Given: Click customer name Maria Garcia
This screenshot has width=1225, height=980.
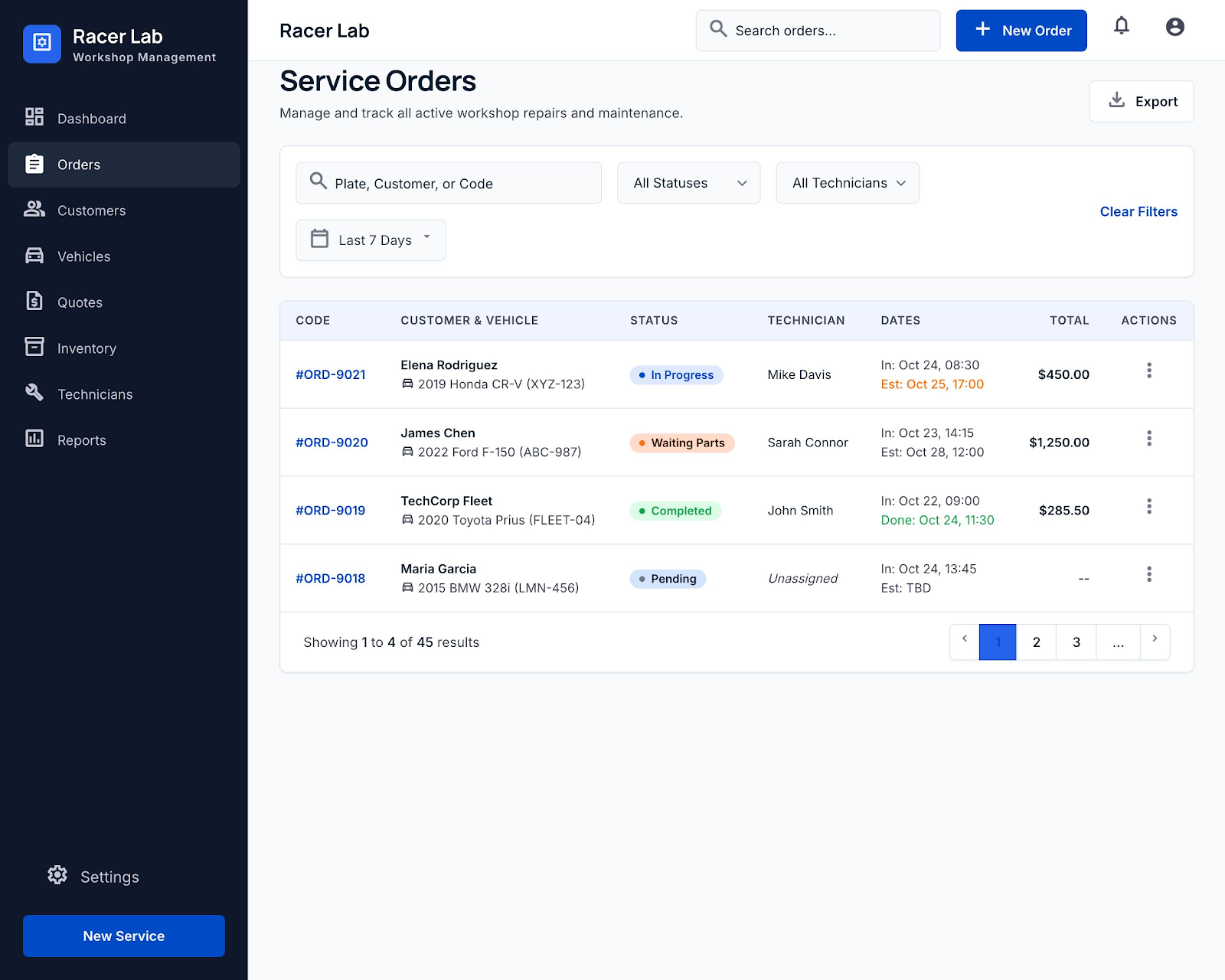Looking at the screenshot, I should pyautogui.click(x=438, y=569).
